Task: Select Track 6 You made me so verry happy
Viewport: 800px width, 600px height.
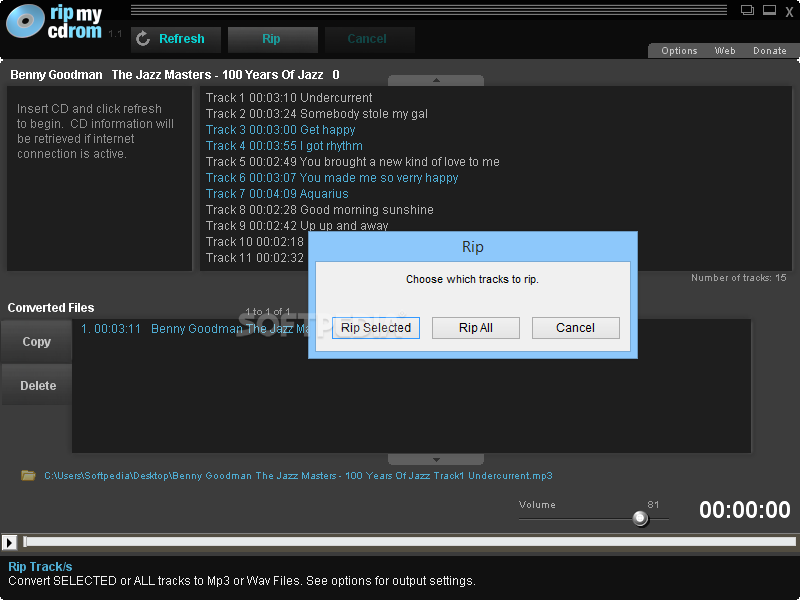Action: point(332,178)
